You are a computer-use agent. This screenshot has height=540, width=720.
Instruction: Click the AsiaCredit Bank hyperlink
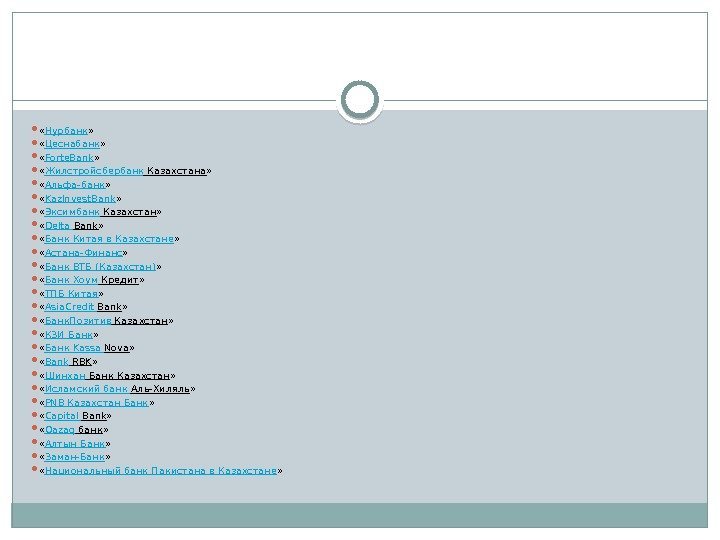83,307
